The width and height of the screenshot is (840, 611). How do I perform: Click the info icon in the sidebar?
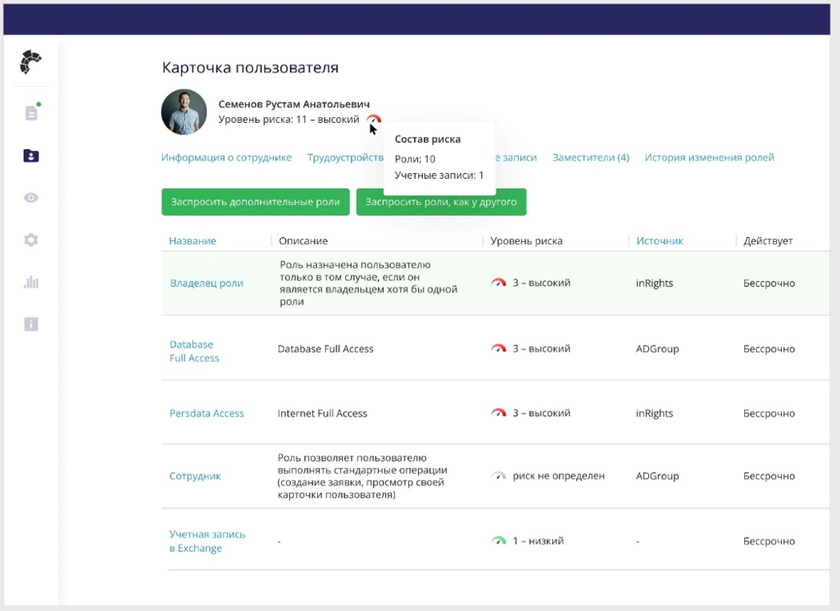point(31,324)
